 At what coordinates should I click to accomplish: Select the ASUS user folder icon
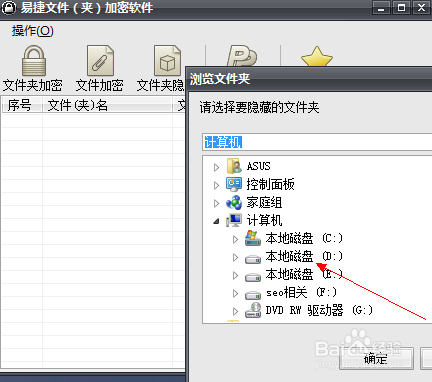click(234, 166)
